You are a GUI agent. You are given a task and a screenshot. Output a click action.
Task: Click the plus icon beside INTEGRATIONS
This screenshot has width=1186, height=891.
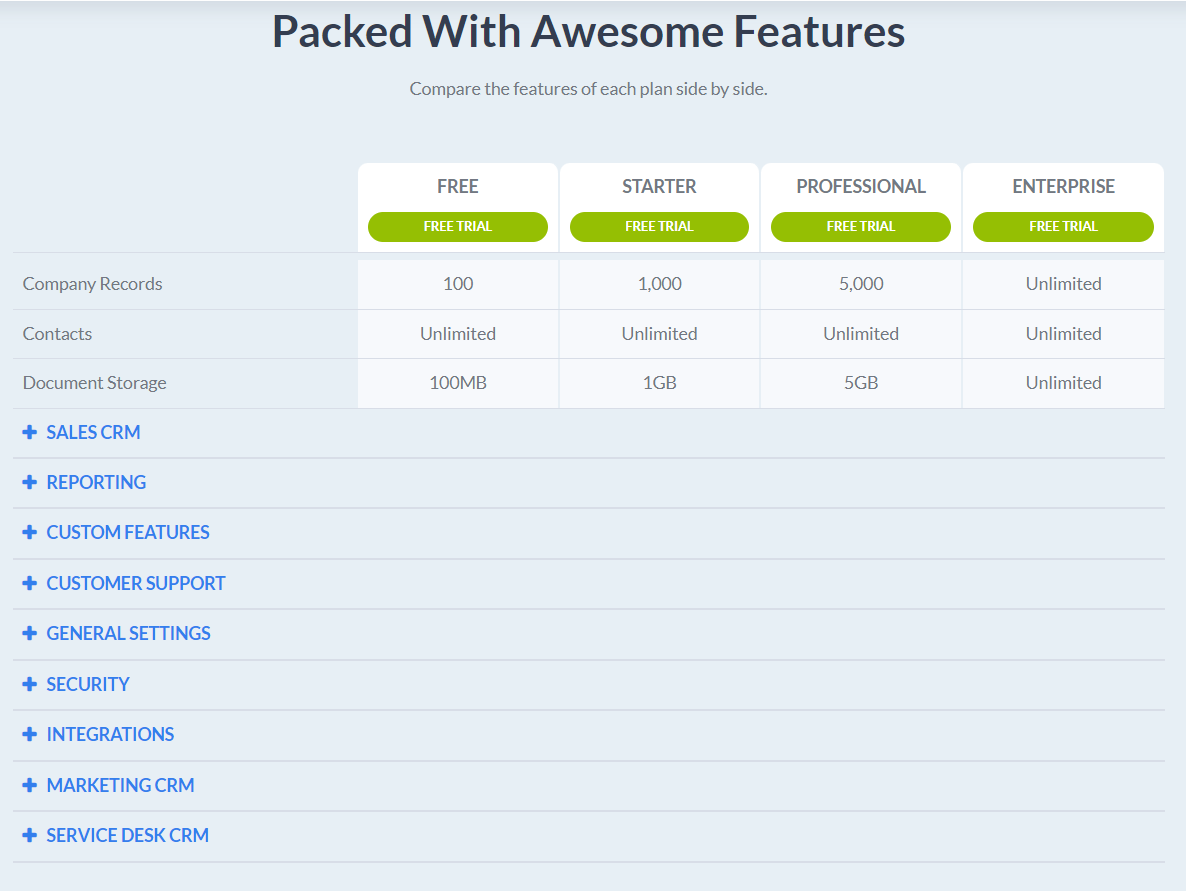(29, 735)
